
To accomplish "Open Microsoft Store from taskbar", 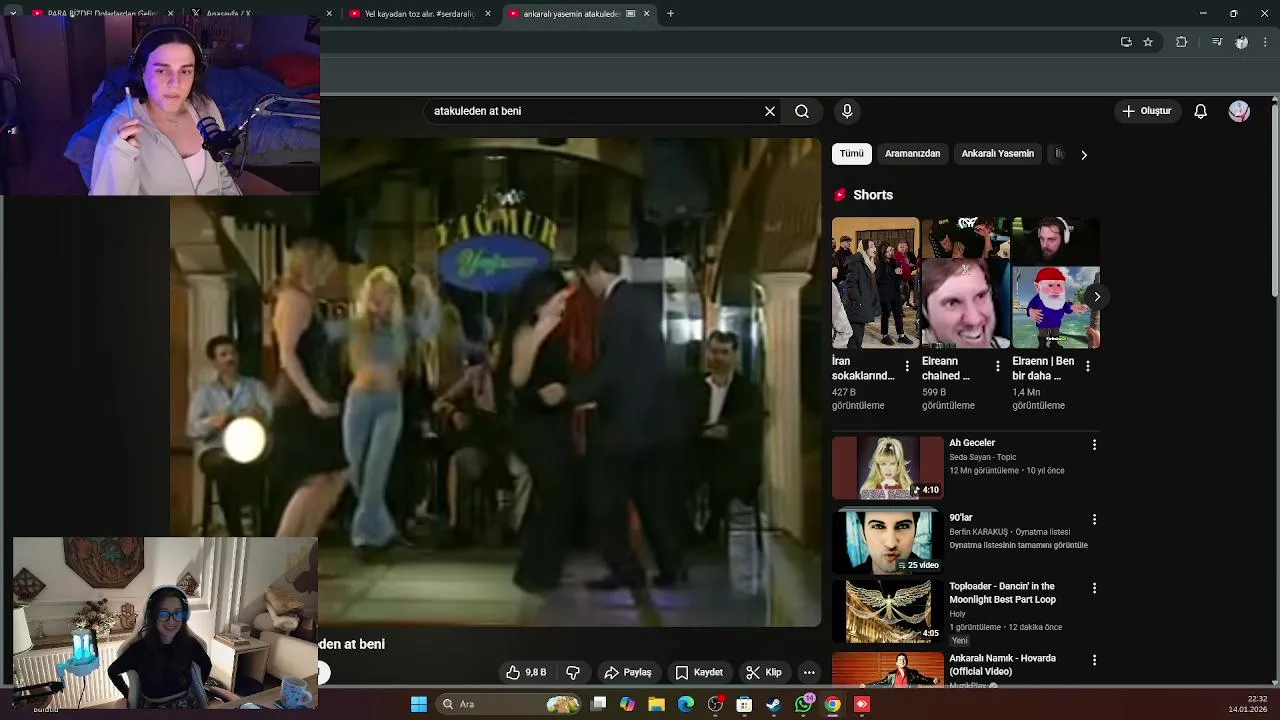I will (744, 704).
